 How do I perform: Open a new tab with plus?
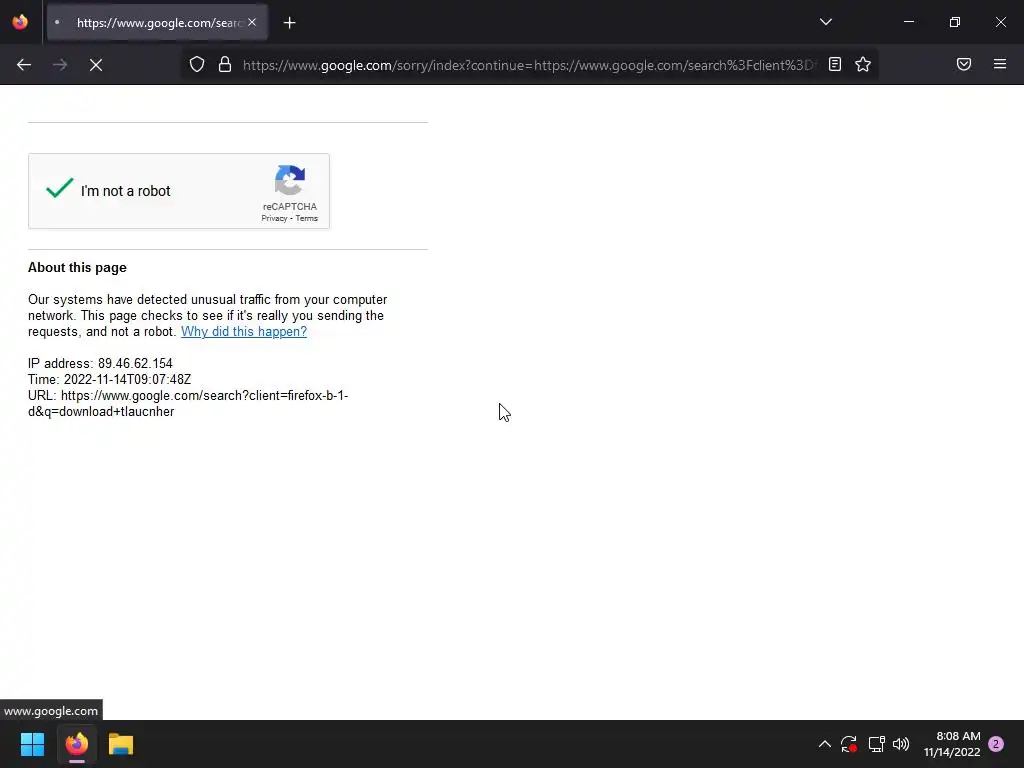pos(289,23)
